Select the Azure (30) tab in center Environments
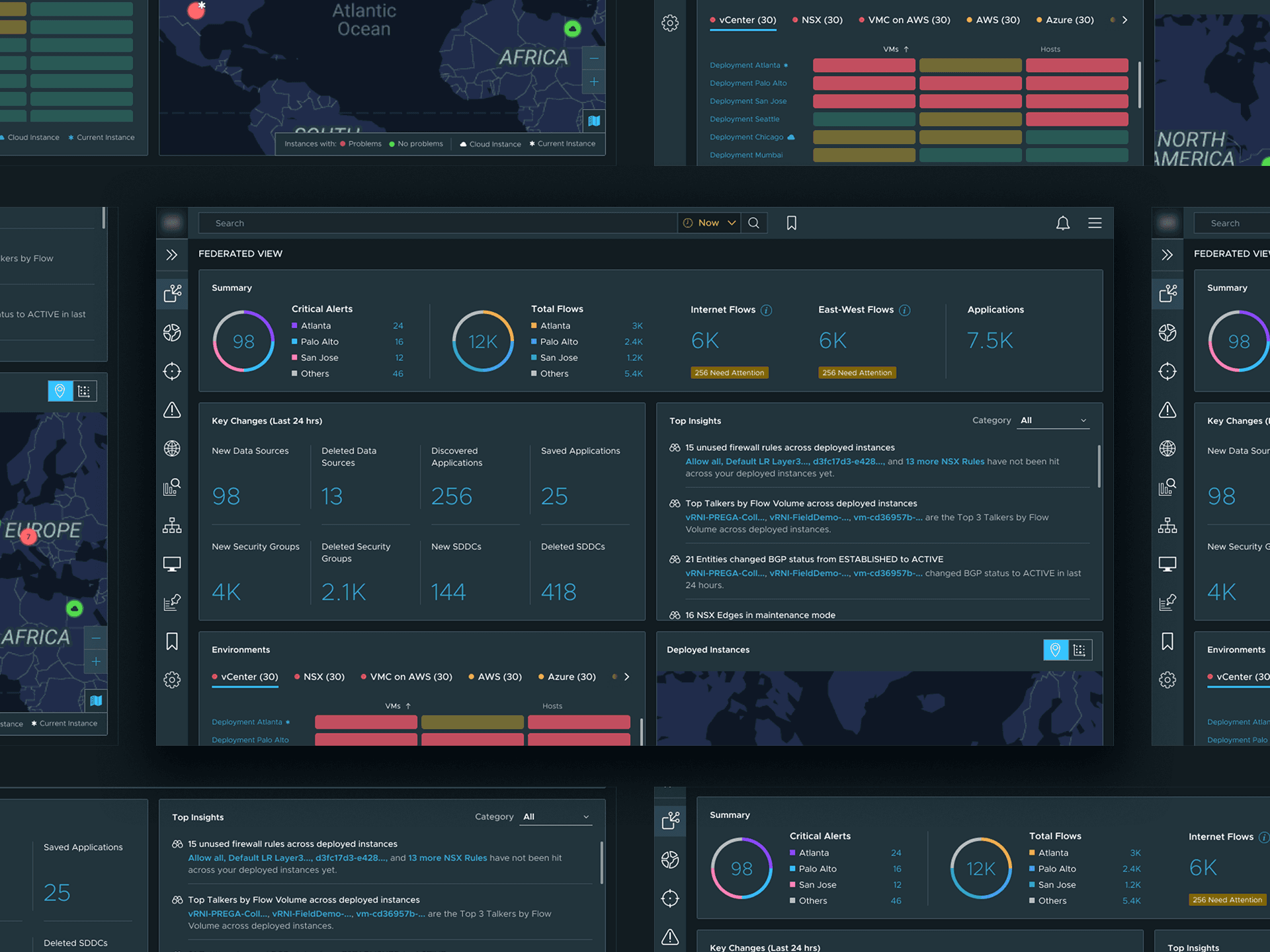Viewport: 1270px width, 952px height. point(568,677)
